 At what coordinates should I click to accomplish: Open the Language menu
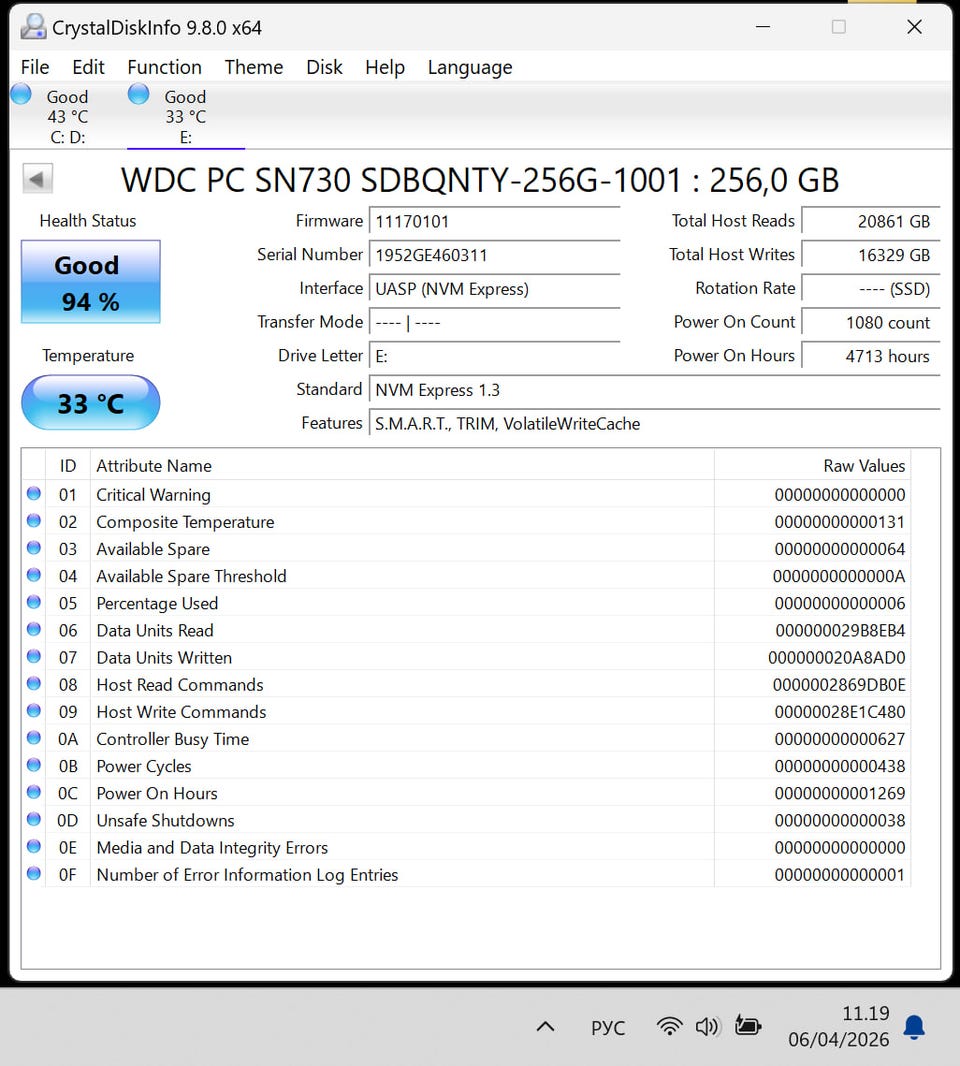[470, 67]
